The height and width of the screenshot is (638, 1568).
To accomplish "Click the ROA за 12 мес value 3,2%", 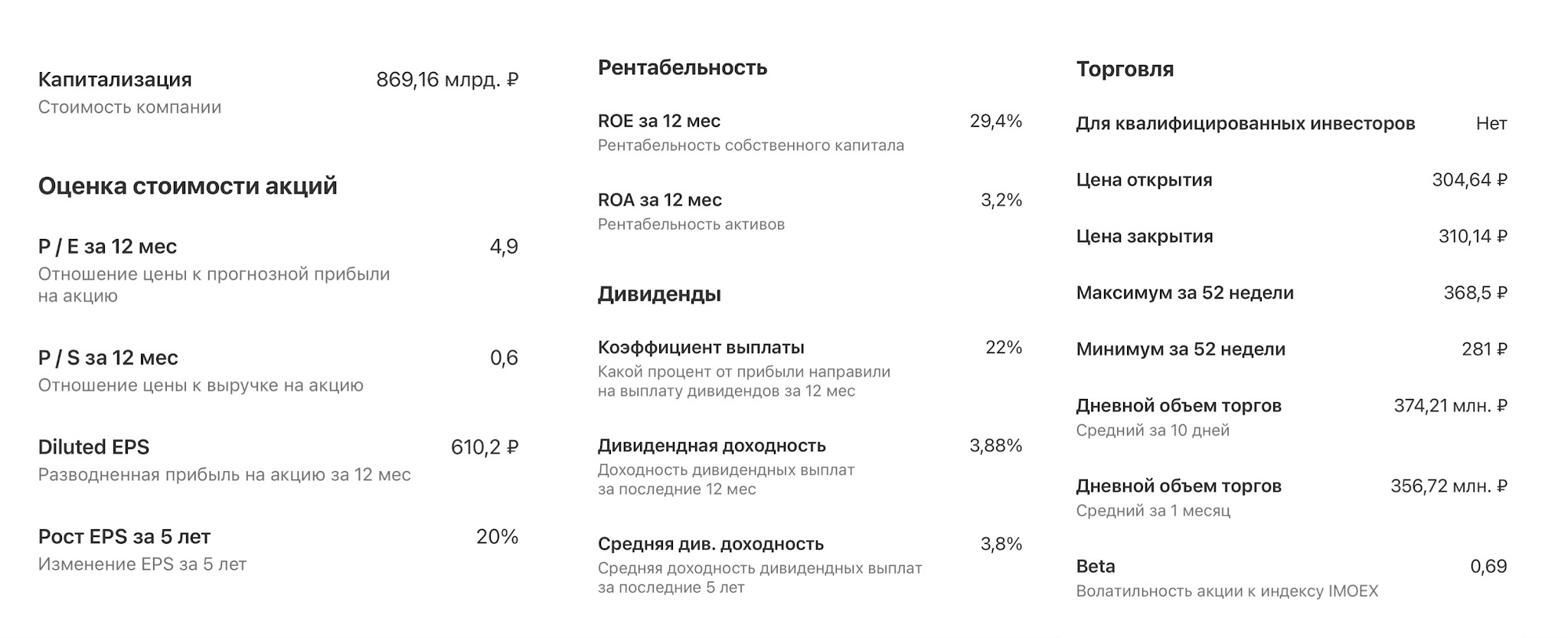I will [1001, 200].
